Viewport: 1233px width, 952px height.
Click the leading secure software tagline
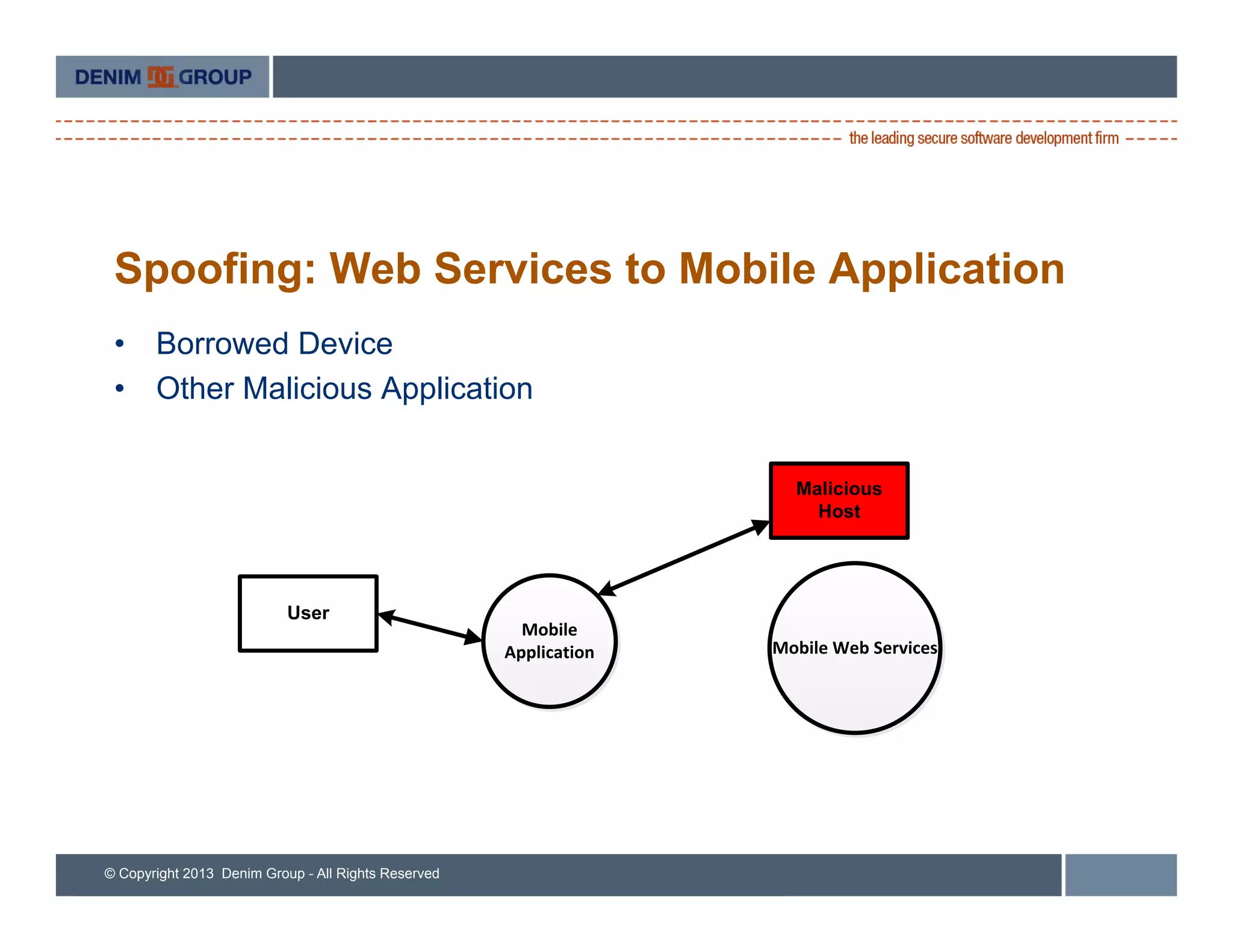983,138
